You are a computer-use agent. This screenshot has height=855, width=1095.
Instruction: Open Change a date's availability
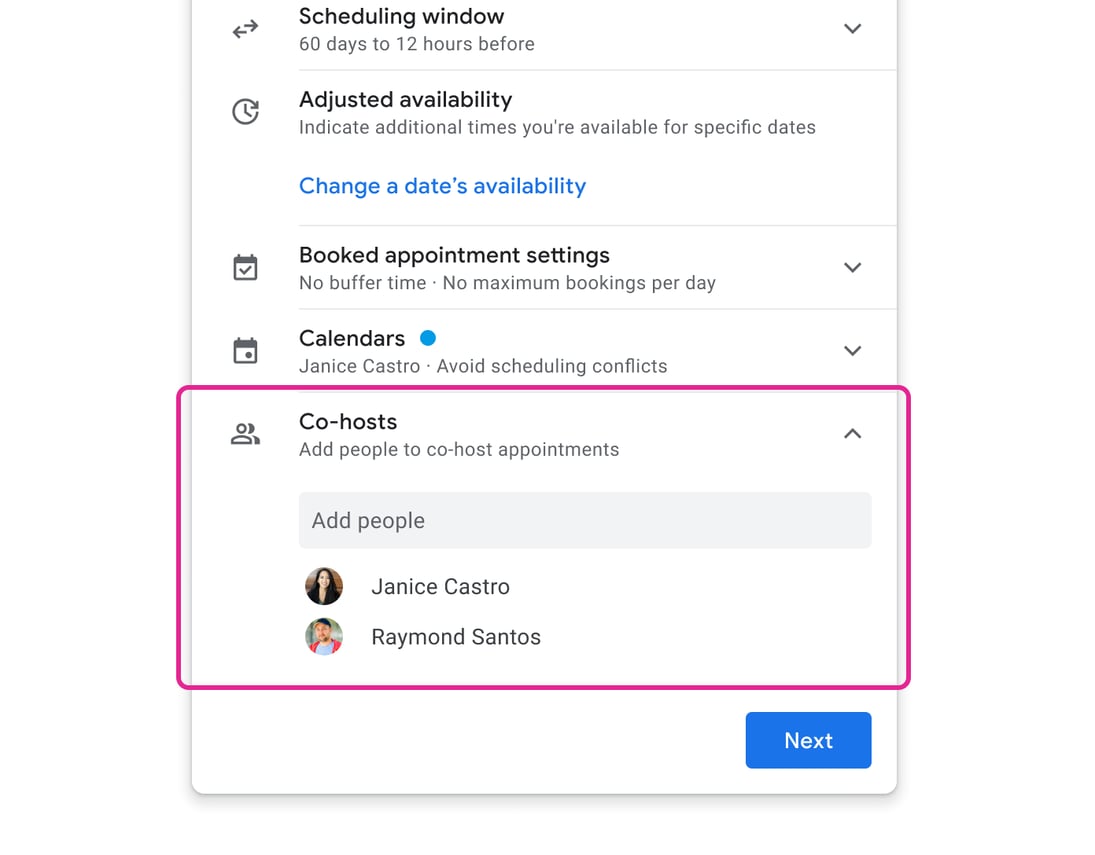click(442, 186)
